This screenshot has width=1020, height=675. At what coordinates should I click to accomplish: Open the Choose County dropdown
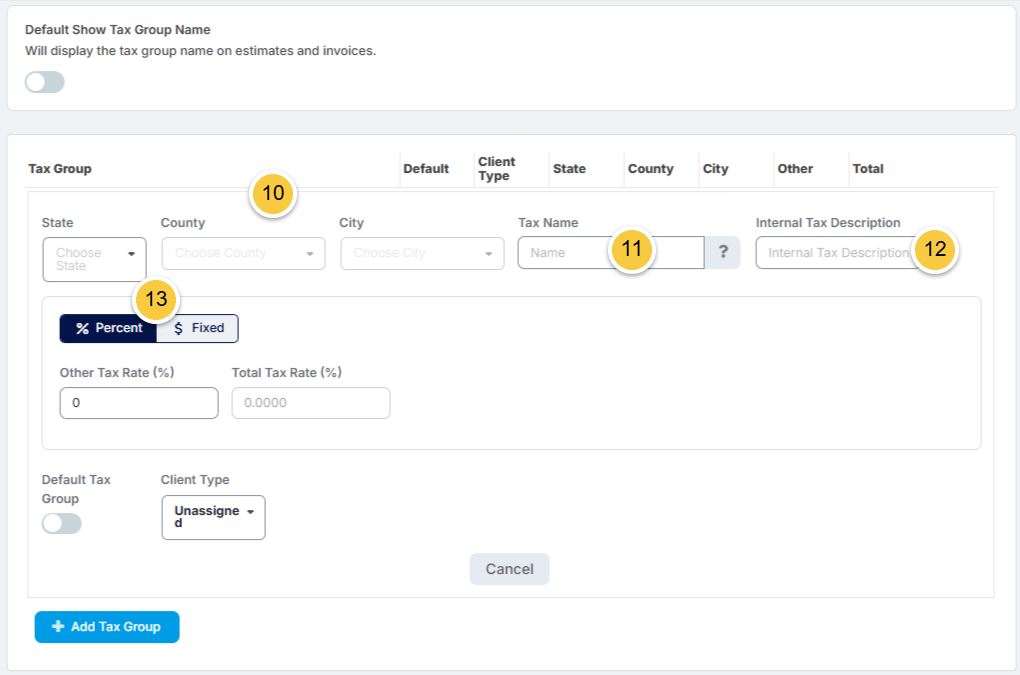tap(243, 254)
